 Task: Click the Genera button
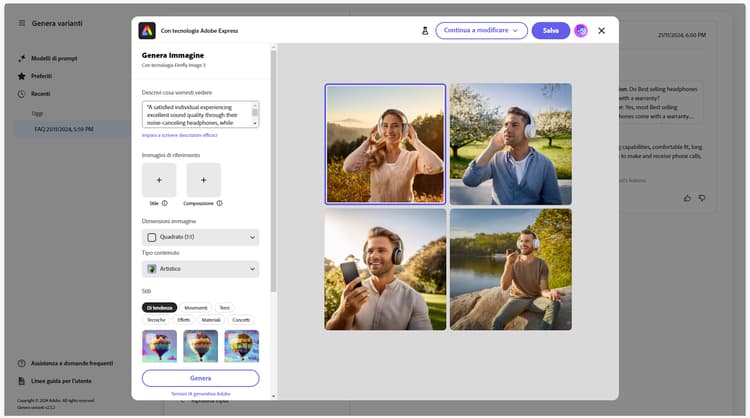coord(200,378)
